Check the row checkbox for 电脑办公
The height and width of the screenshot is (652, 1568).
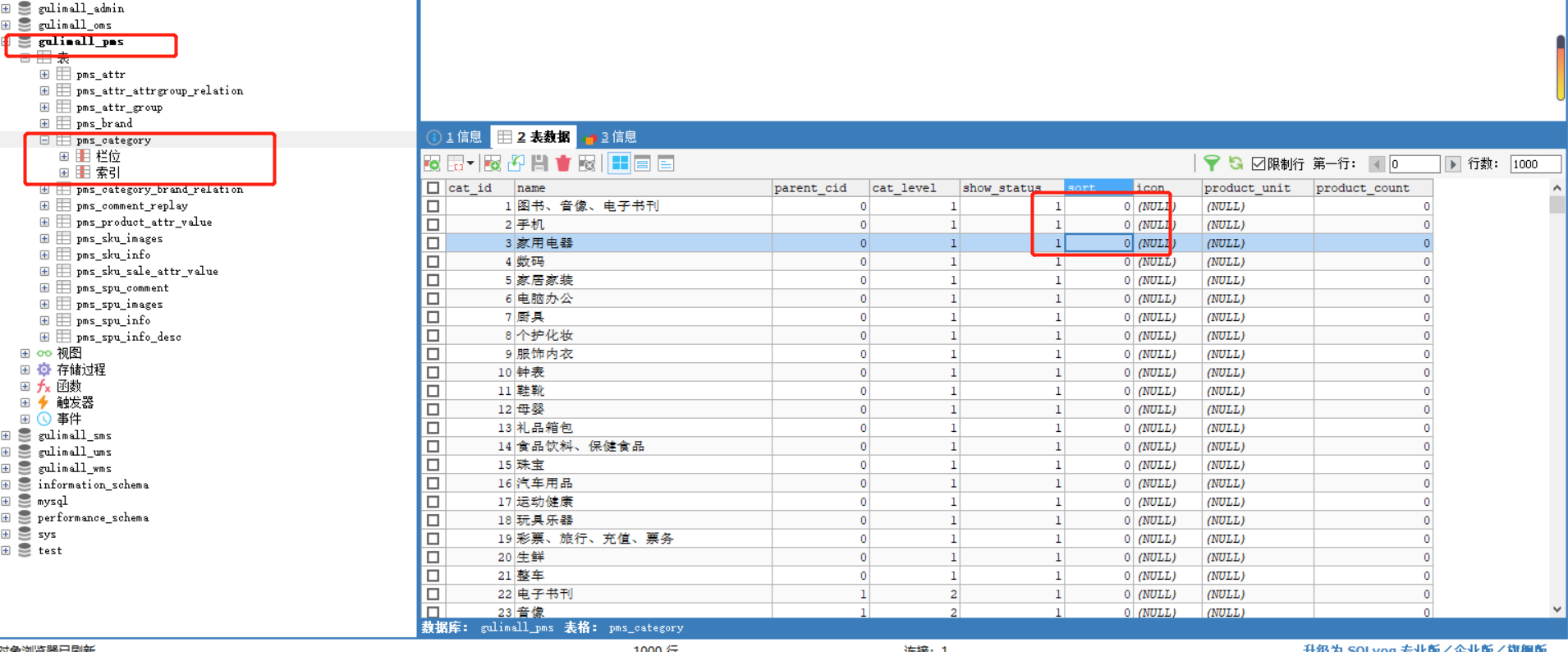pyautogui.click(x=433, y=298)
